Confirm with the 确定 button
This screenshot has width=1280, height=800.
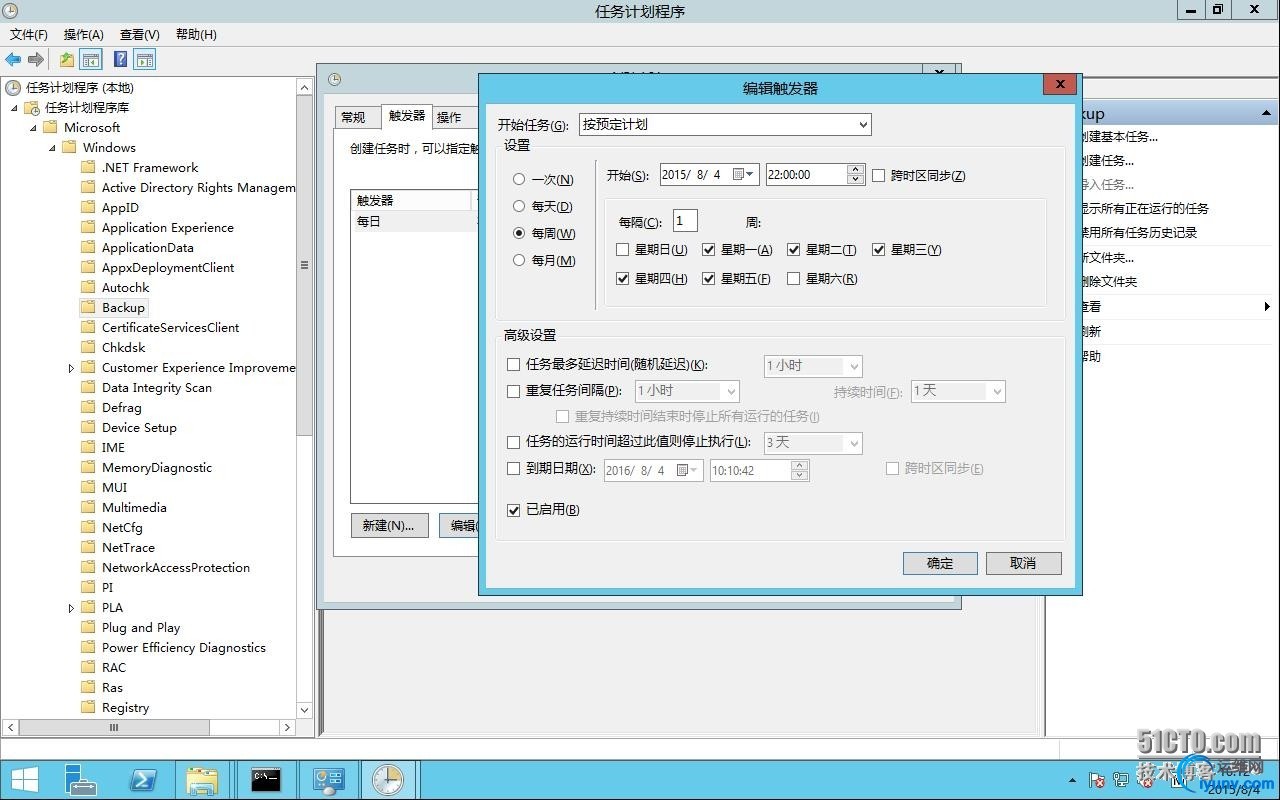point(940,563)
